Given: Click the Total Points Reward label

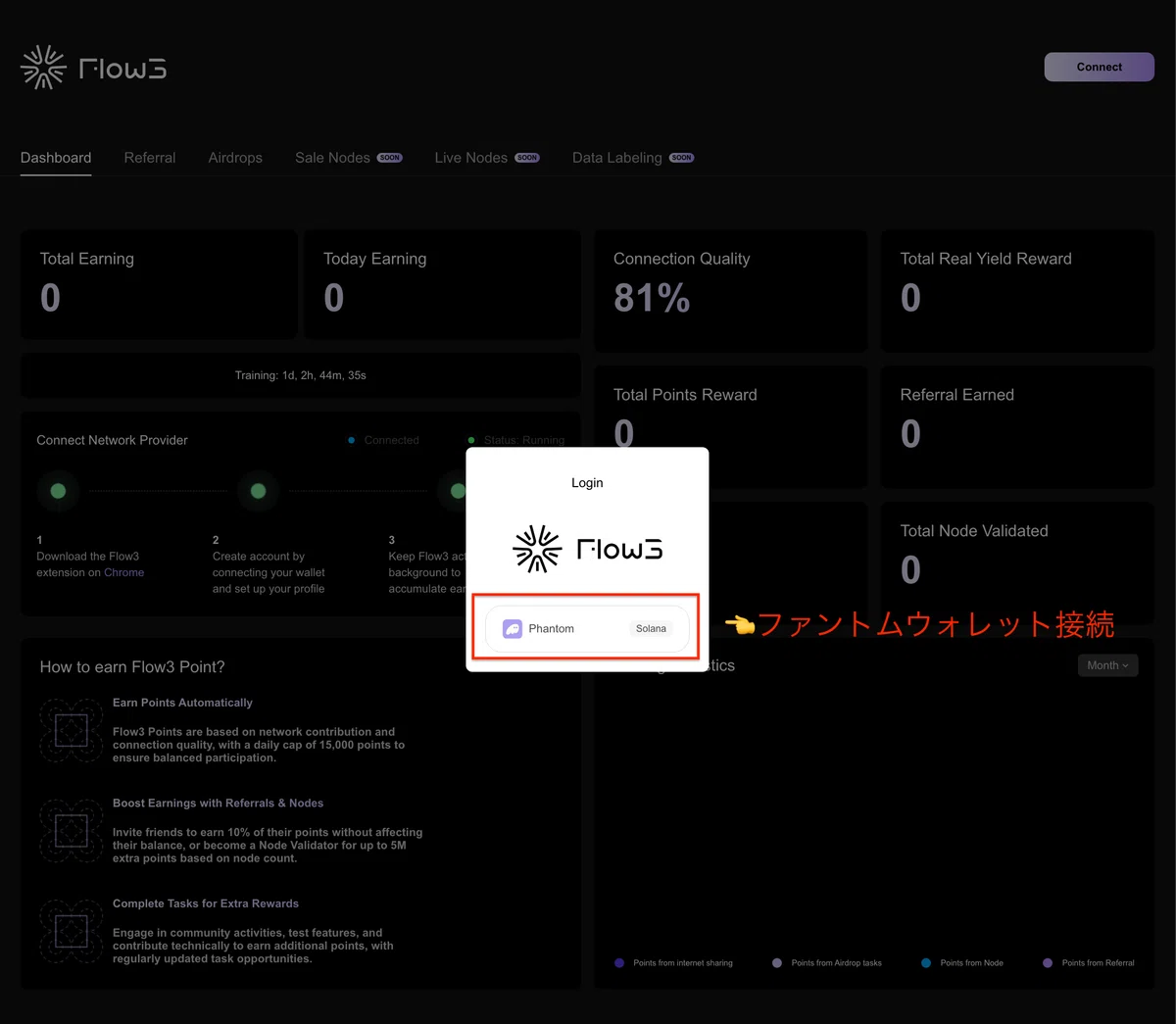Looking at the screenshot, I should 685,395.
